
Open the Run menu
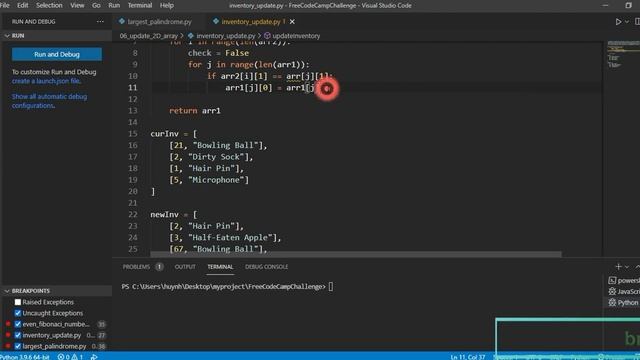114,5
